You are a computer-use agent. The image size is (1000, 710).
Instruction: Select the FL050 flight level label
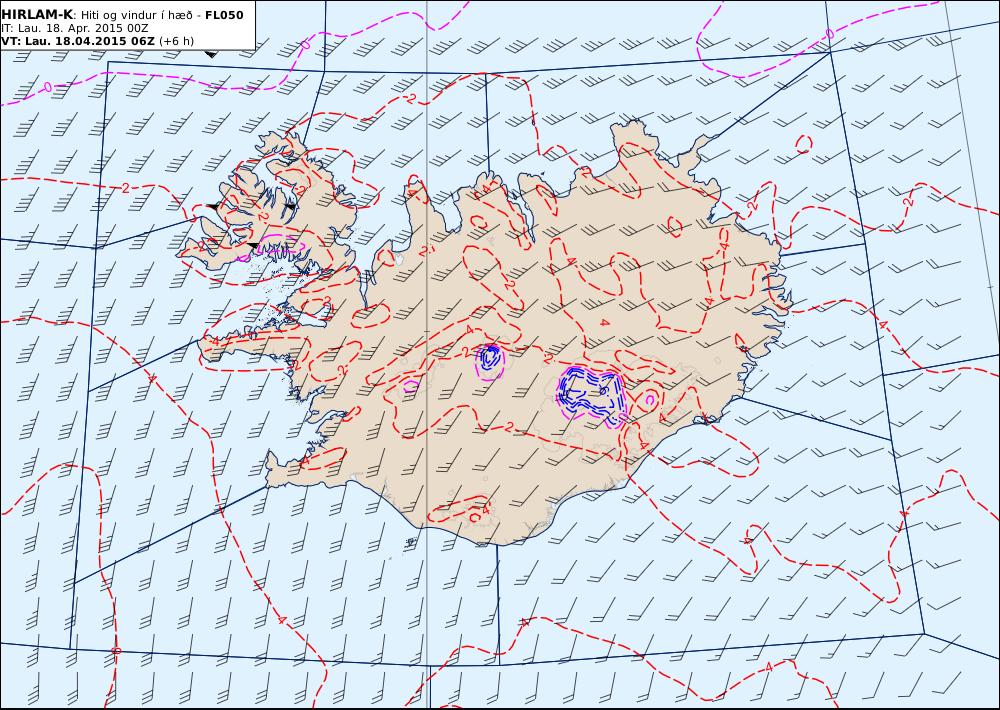[224, 15]
